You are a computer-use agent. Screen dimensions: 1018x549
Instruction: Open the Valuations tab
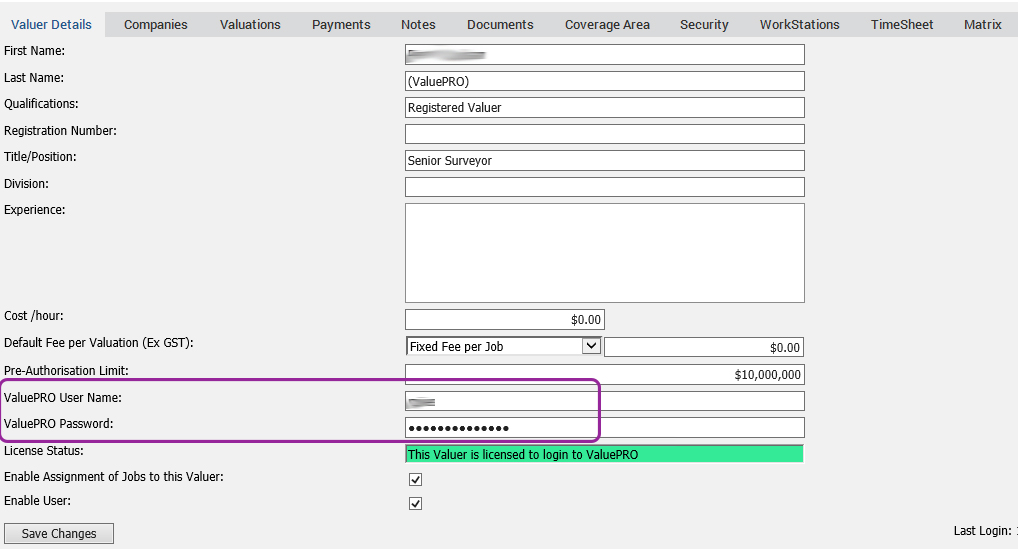coord(250,25)
